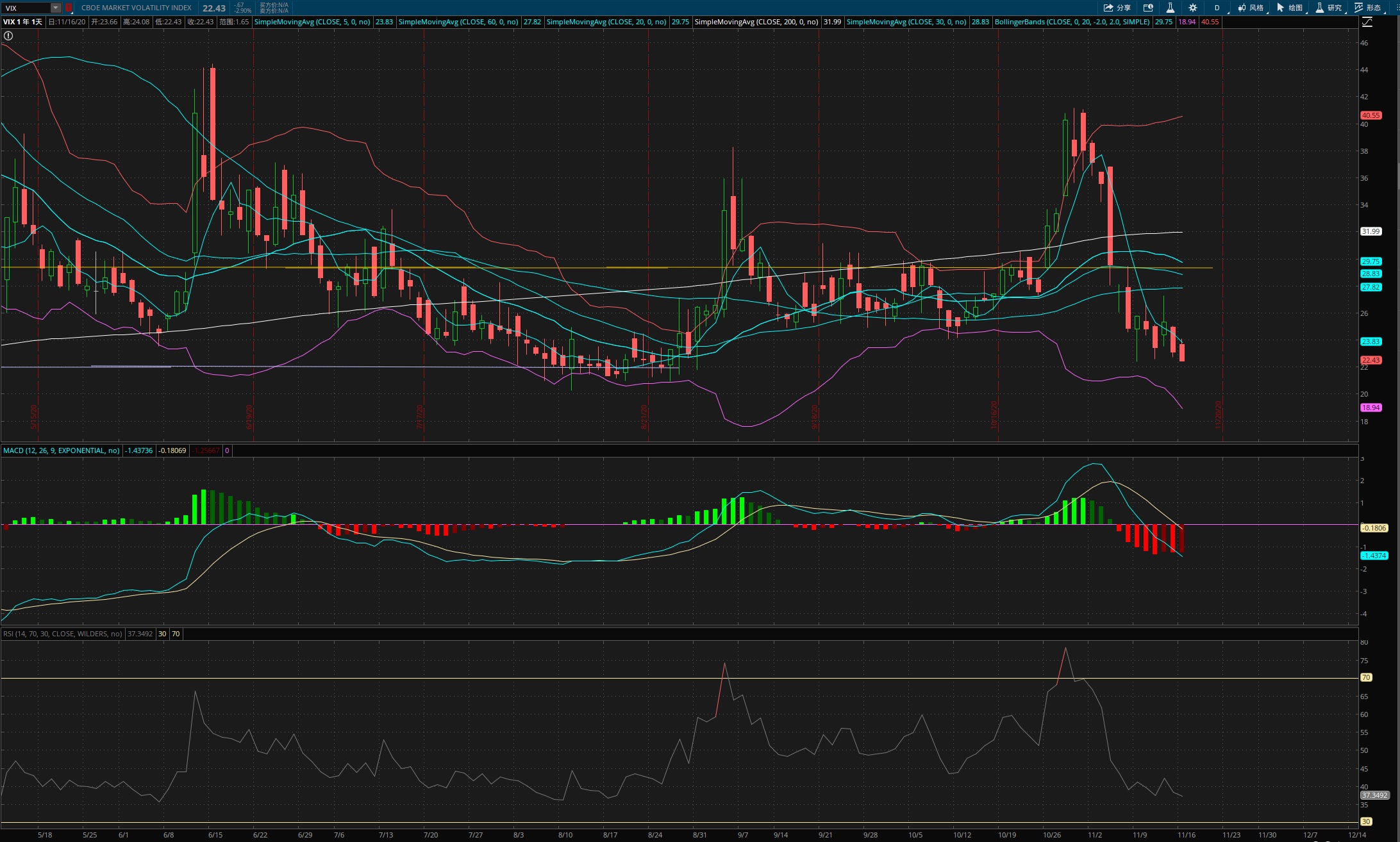Click the SimpleMovingAvg (CLOSE, 200) study label
Viewport: 1400px width, 842px height.
pos(756,22)
